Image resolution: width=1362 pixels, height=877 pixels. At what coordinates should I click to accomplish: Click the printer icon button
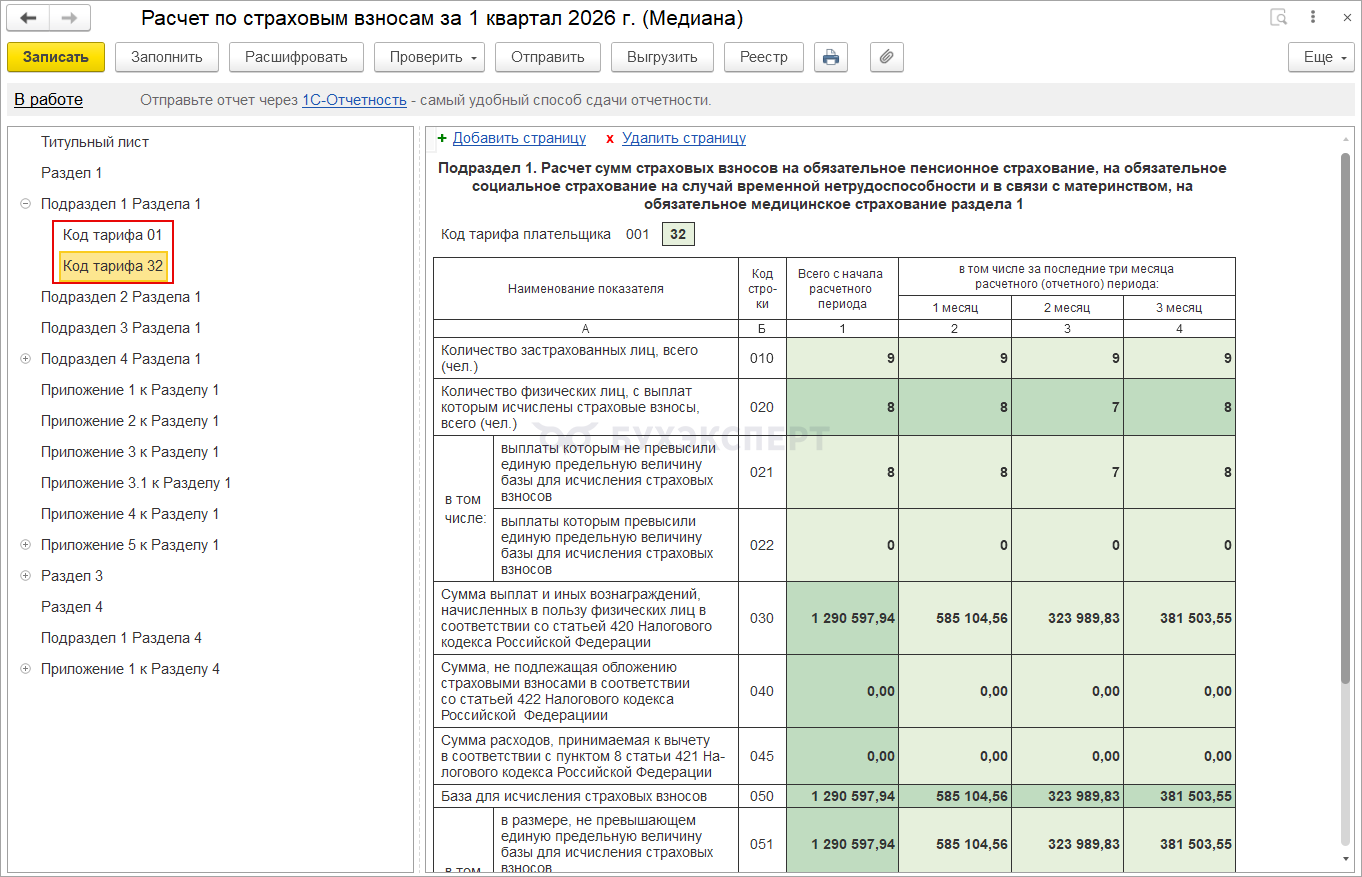click(830, 57)
